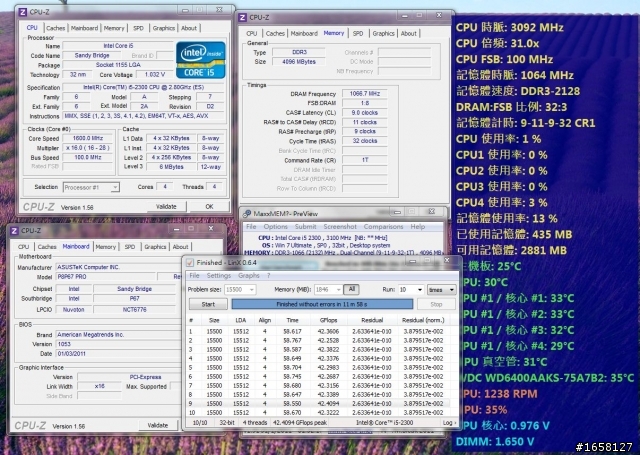Click the Z icon in the title bar of the CPU-Z window showing Motherboard info
Image resolution: width=640 pixels, height=455 pixels.
[x=14, y=231]
